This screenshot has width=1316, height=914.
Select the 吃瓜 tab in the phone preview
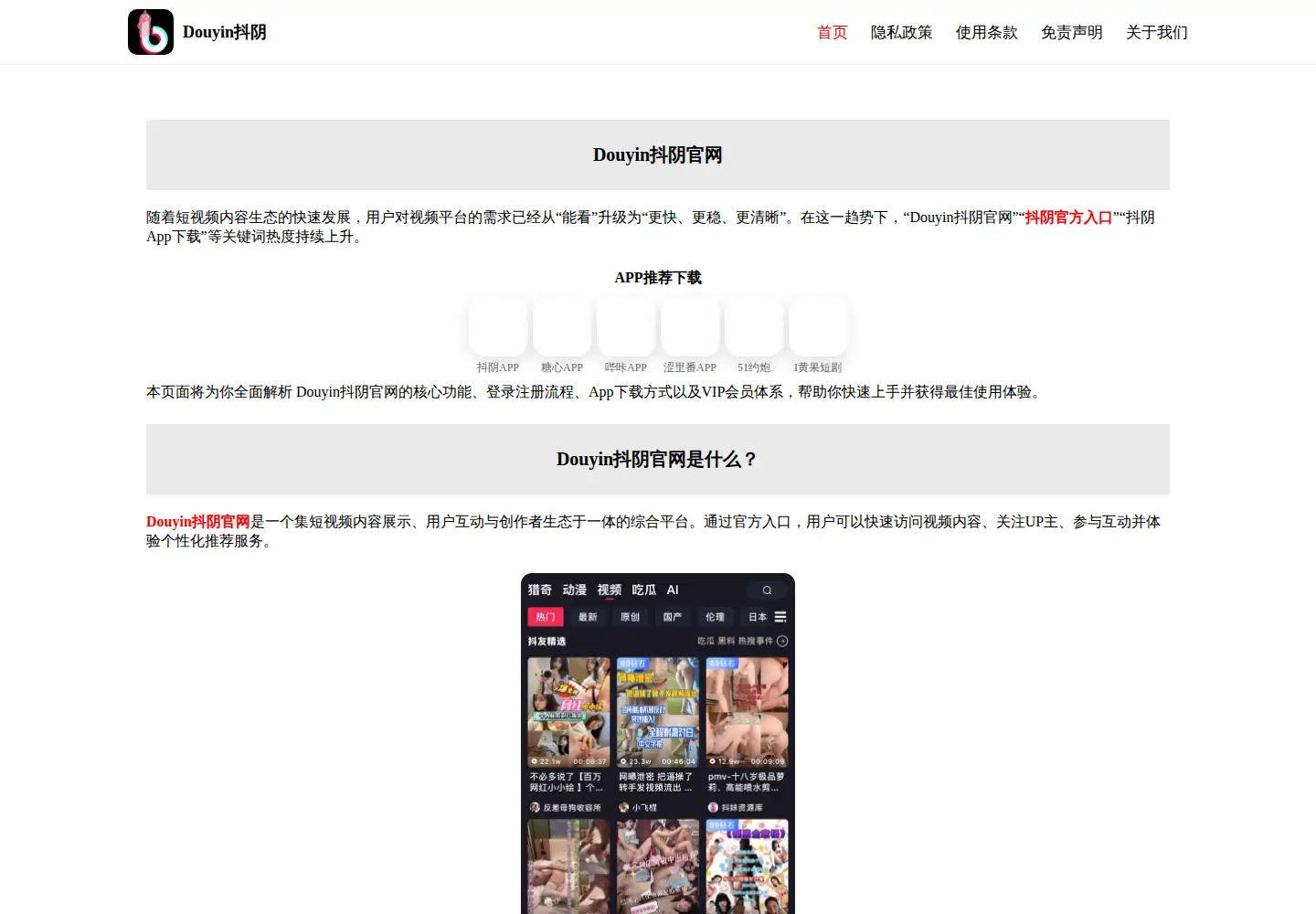644,590
